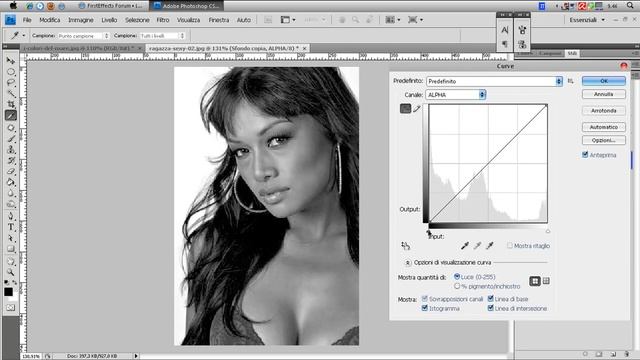Select the Crop tool
The width and height of the screenshot is (640, 360).
11,105
